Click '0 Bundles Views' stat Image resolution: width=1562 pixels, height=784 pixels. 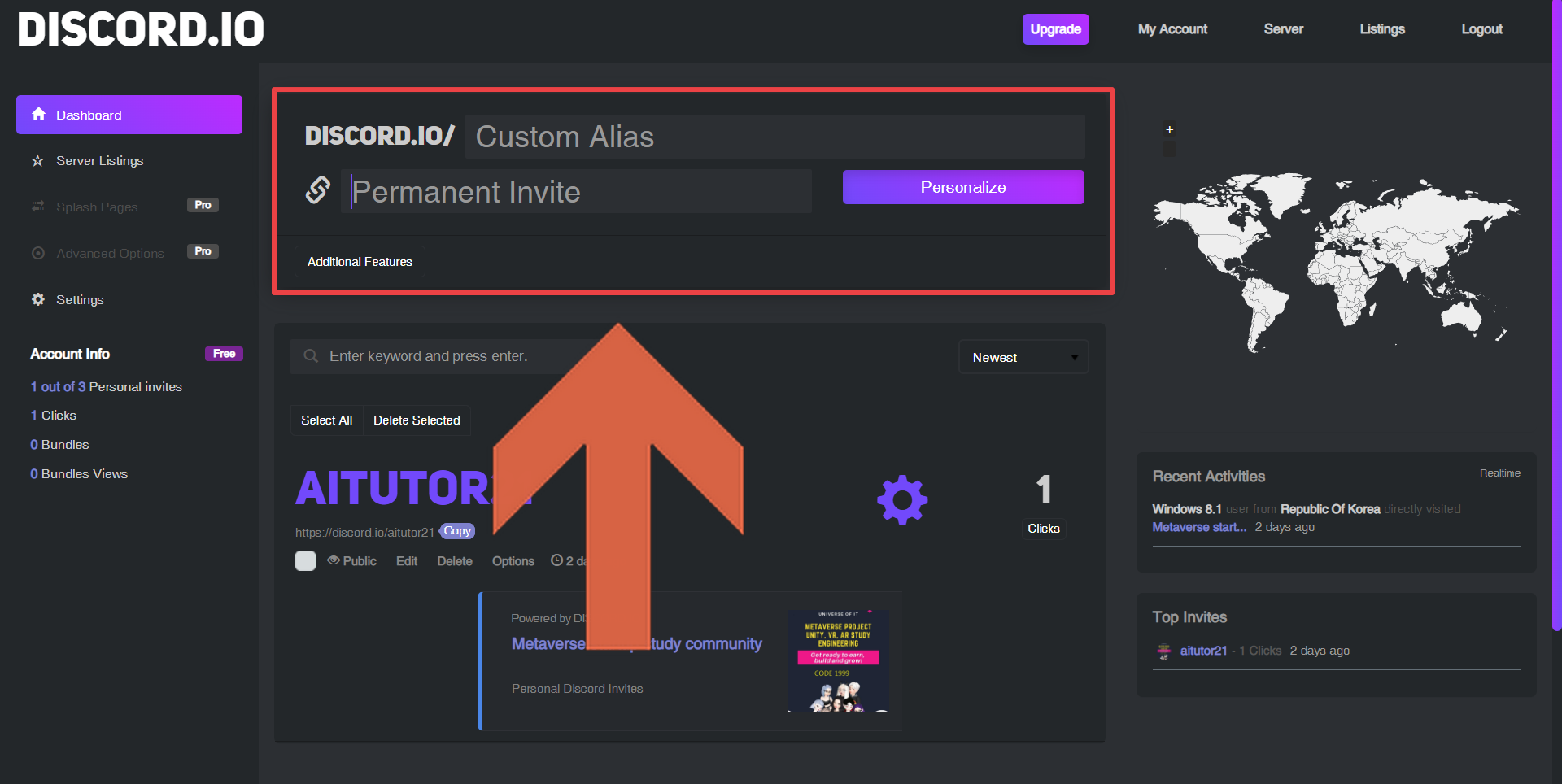click(79, 474)
